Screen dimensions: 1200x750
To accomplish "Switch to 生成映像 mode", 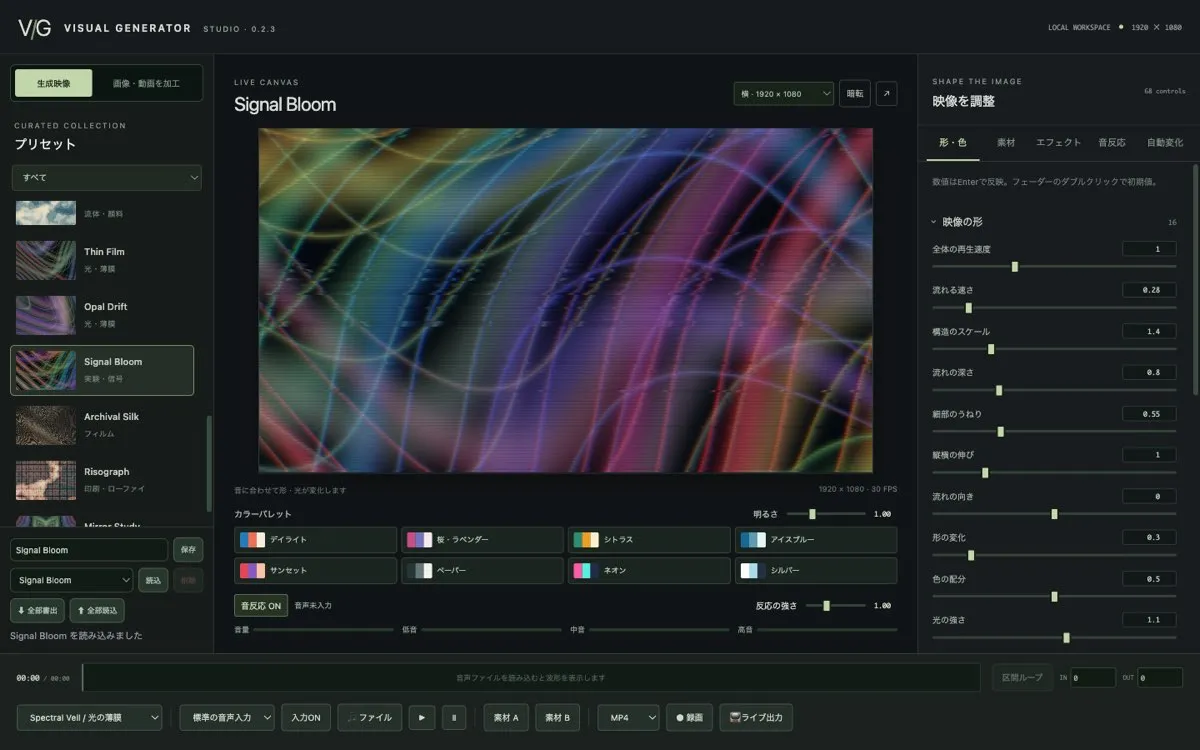I will tap(54, 83).
